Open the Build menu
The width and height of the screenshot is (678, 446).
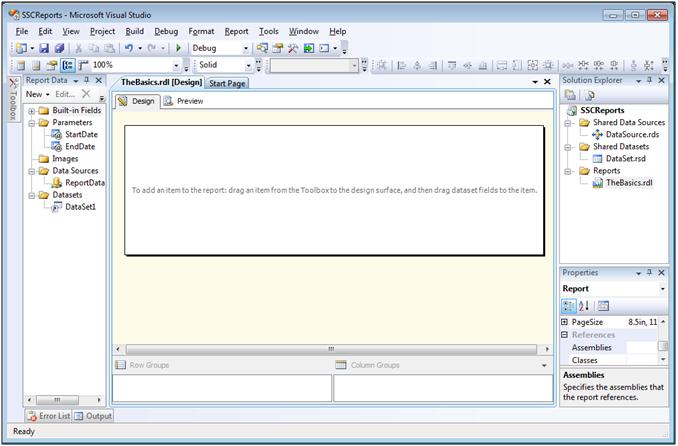(x=134, y=32)
